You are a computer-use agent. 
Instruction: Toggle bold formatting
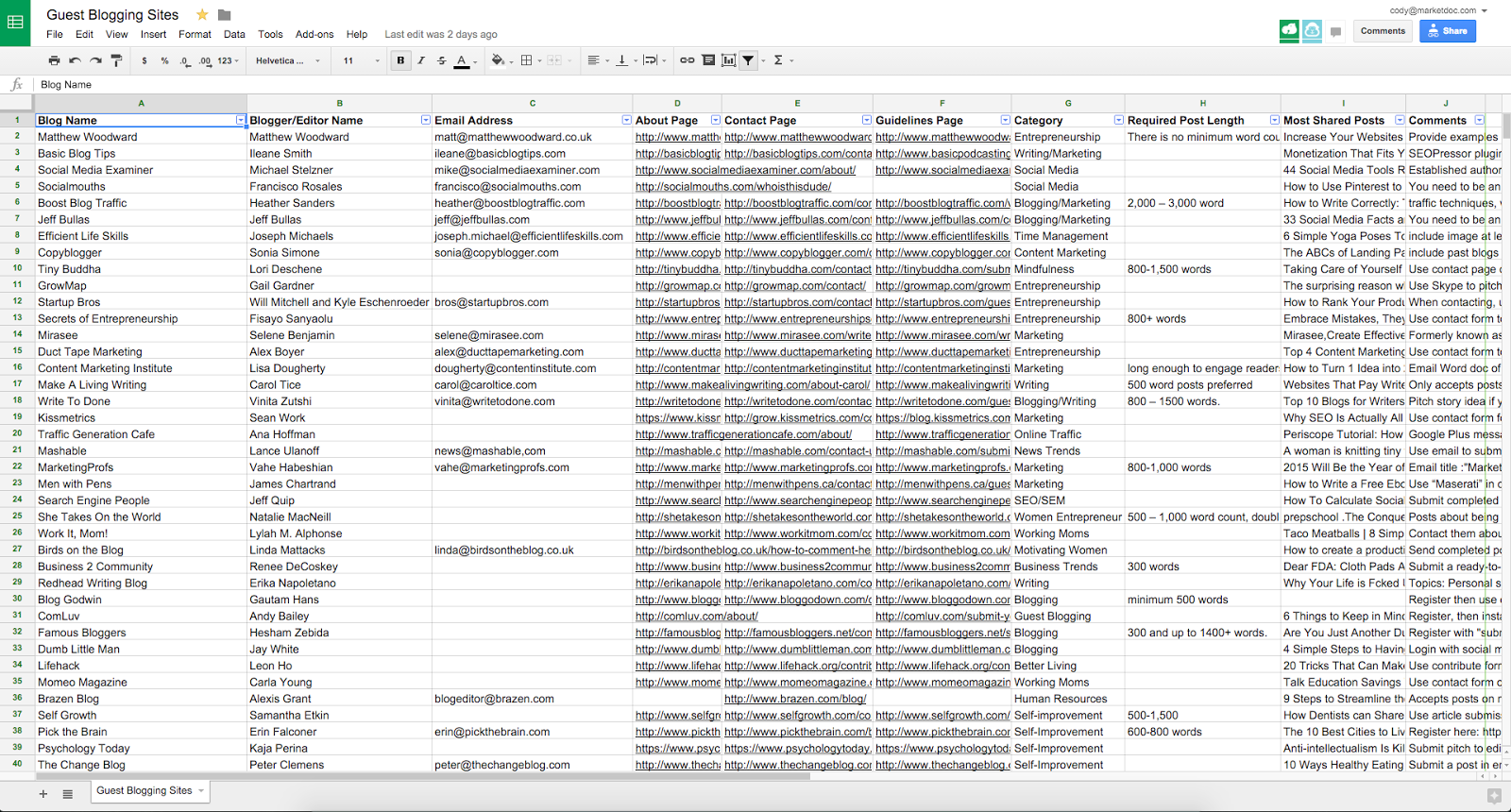pos(400,60)
